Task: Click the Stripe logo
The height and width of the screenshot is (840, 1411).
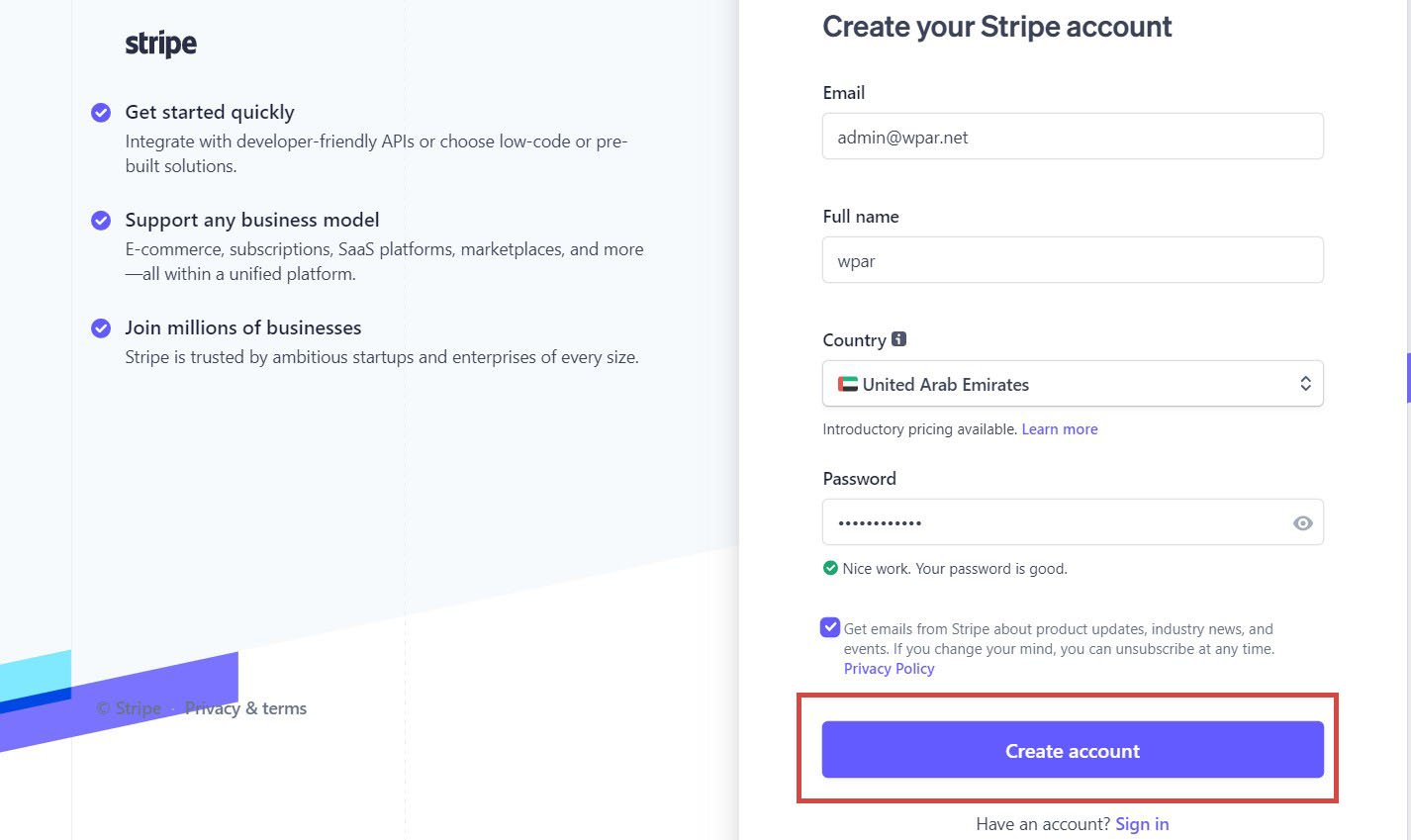Action: (160, 44)
